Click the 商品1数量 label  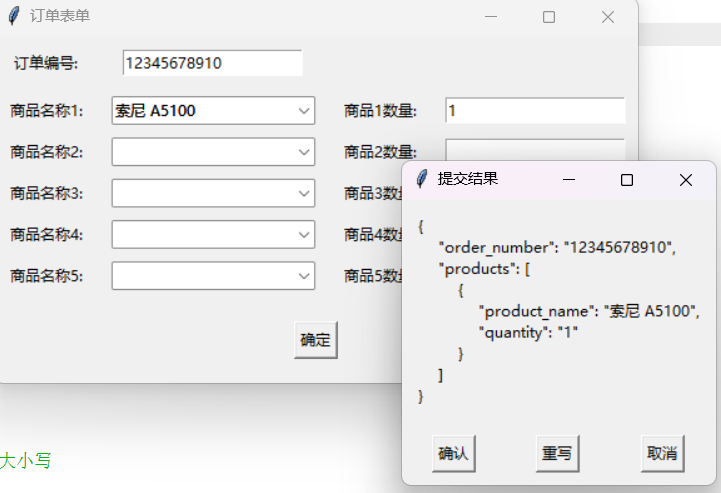click(x=380, y=111)
